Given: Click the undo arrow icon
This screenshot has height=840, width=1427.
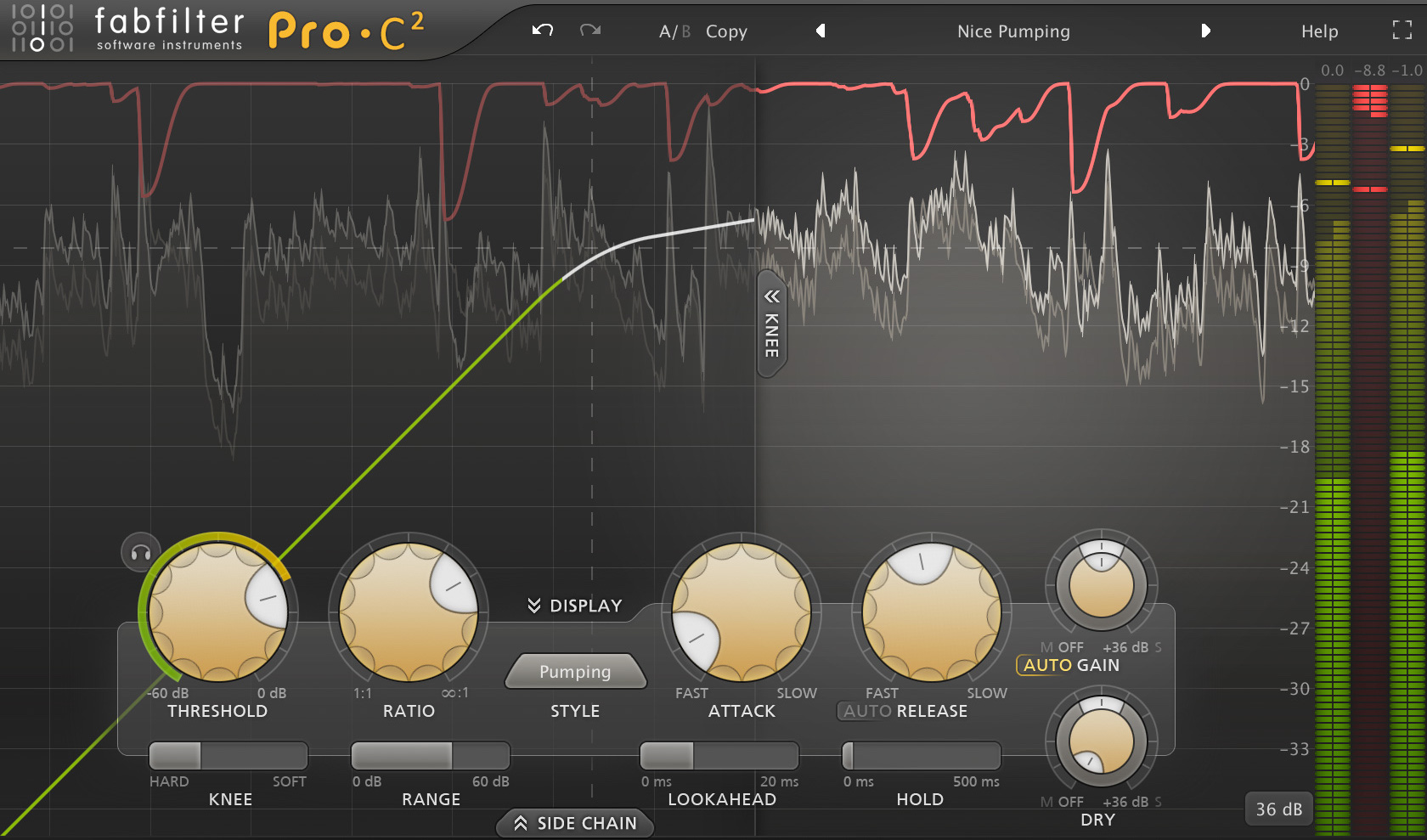Looking at the screenshot, I should pos(543,31).
